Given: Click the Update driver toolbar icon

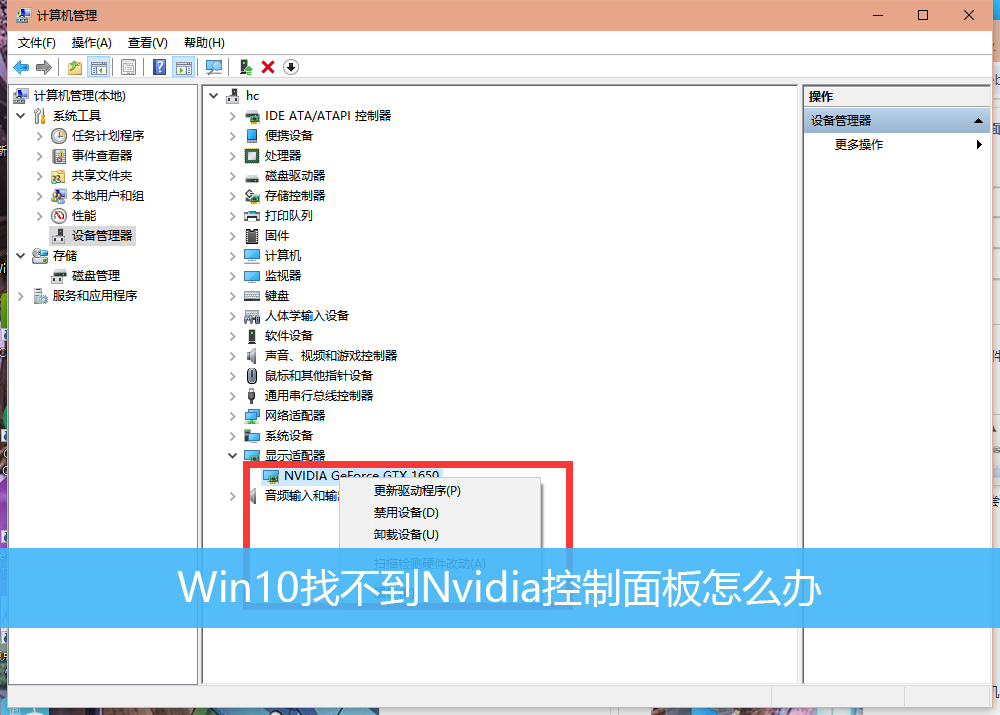Looking at the screenshot, I should [x=246, y=67].
